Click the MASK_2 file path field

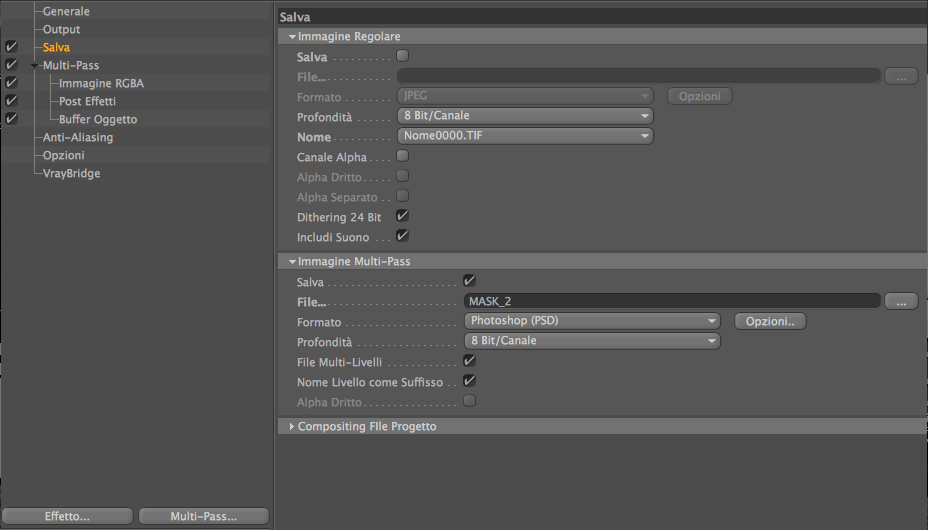point(672,302)
